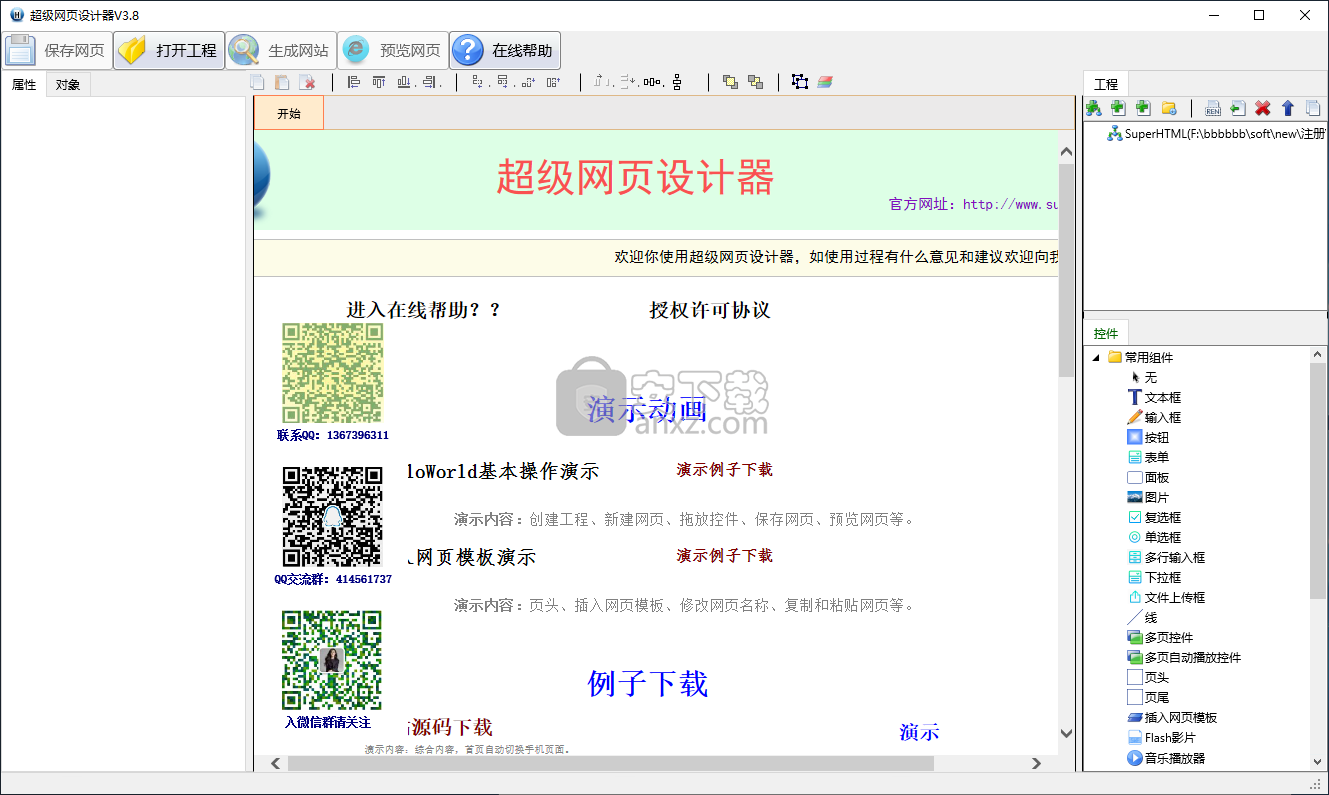Click the copy icon in editing toolbar
Screen dimensions: 1329x795
tap(258, 82)
